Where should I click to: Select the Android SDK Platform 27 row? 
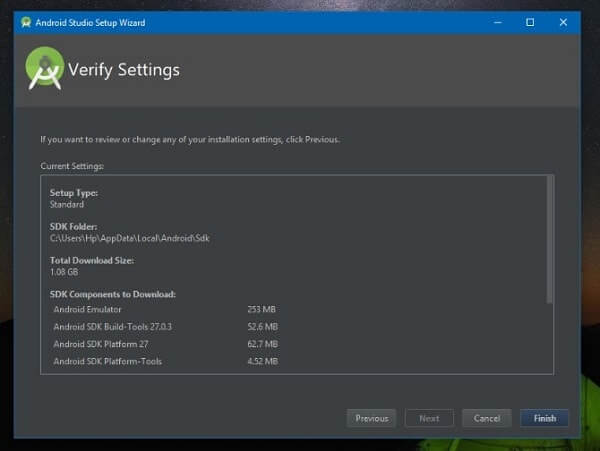[x=165, y=344]
